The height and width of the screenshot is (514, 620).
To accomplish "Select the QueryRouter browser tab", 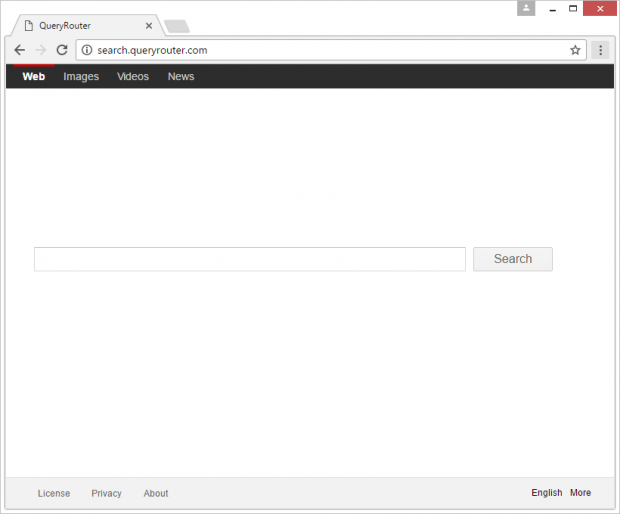I will tap(88, 26).
